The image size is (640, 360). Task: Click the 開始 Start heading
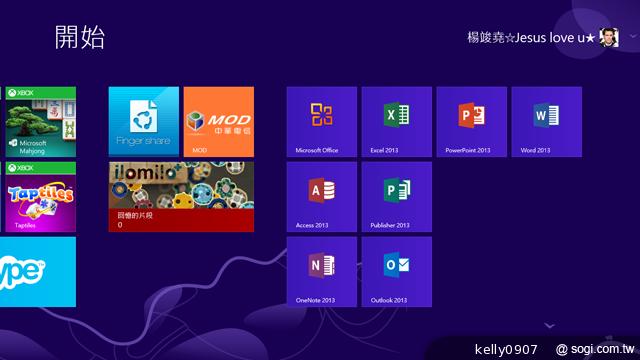click(80, 37)
